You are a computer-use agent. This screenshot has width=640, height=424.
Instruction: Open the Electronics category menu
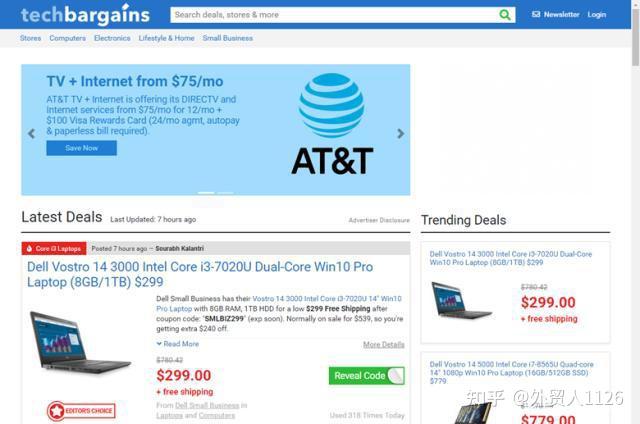pyautogui.click(x=112, y=38)
